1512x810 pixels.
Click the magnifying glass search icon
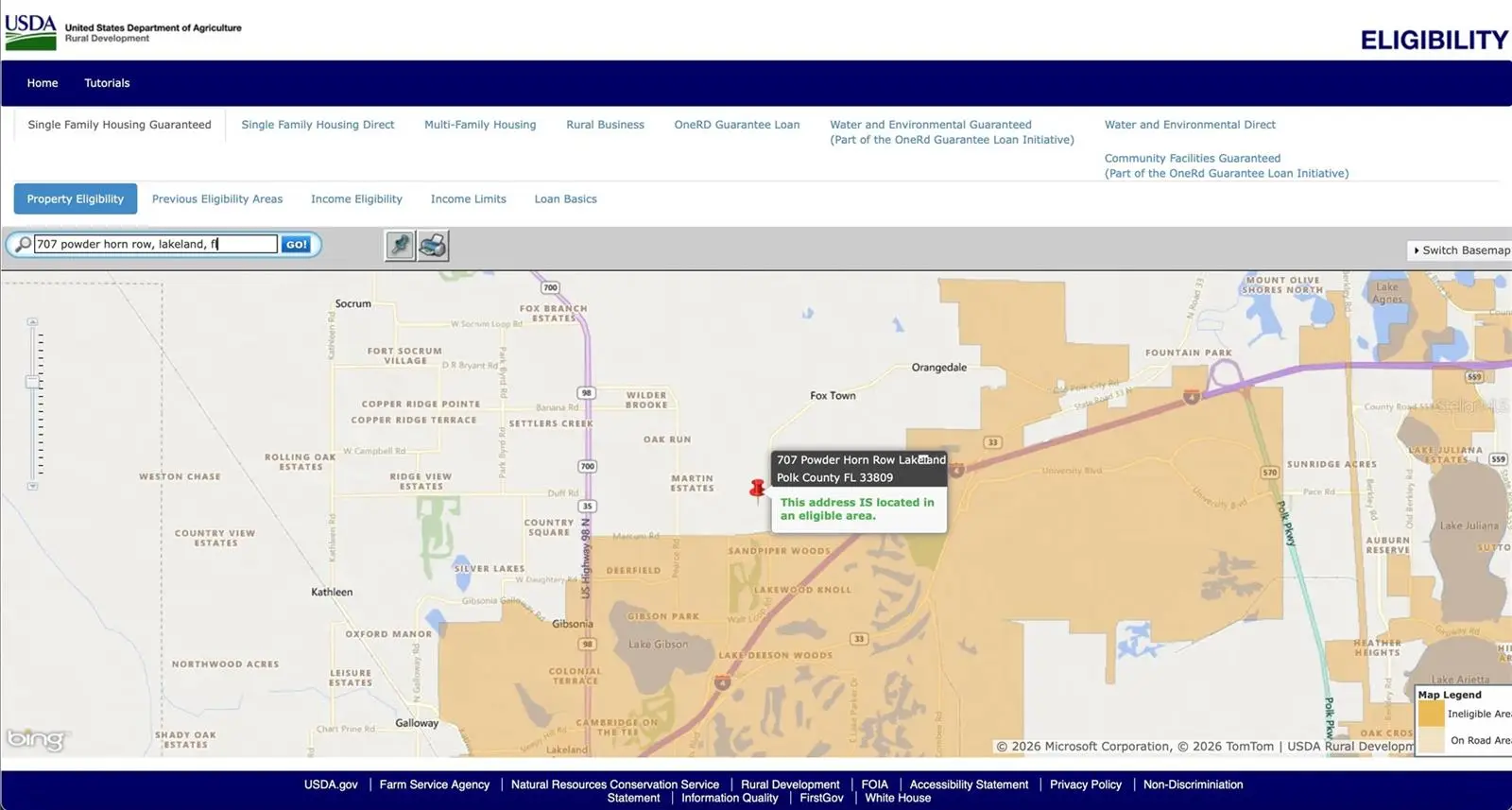(23, 244)
